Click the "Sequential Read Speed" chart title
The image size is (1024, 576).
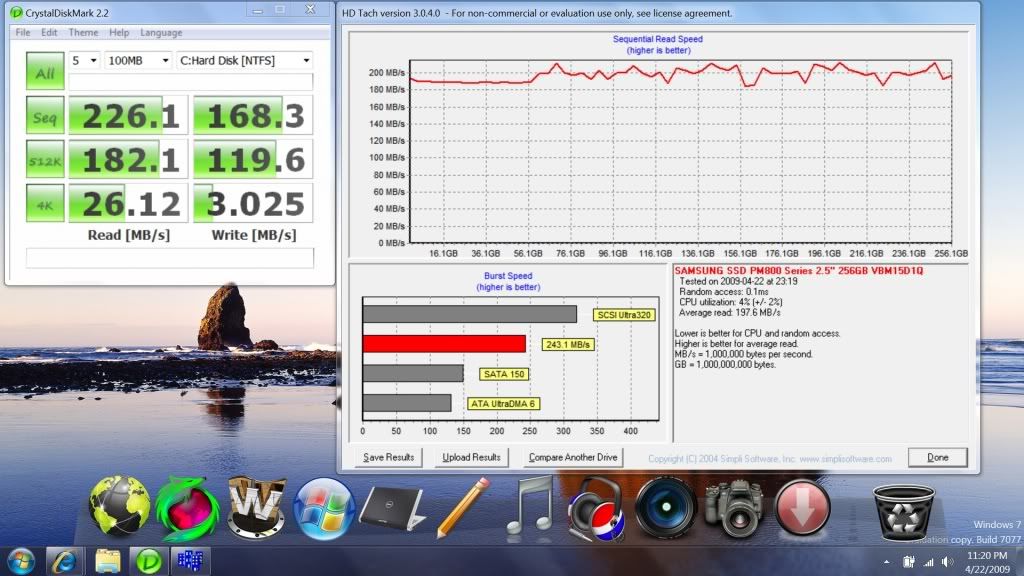pos(658,39)
